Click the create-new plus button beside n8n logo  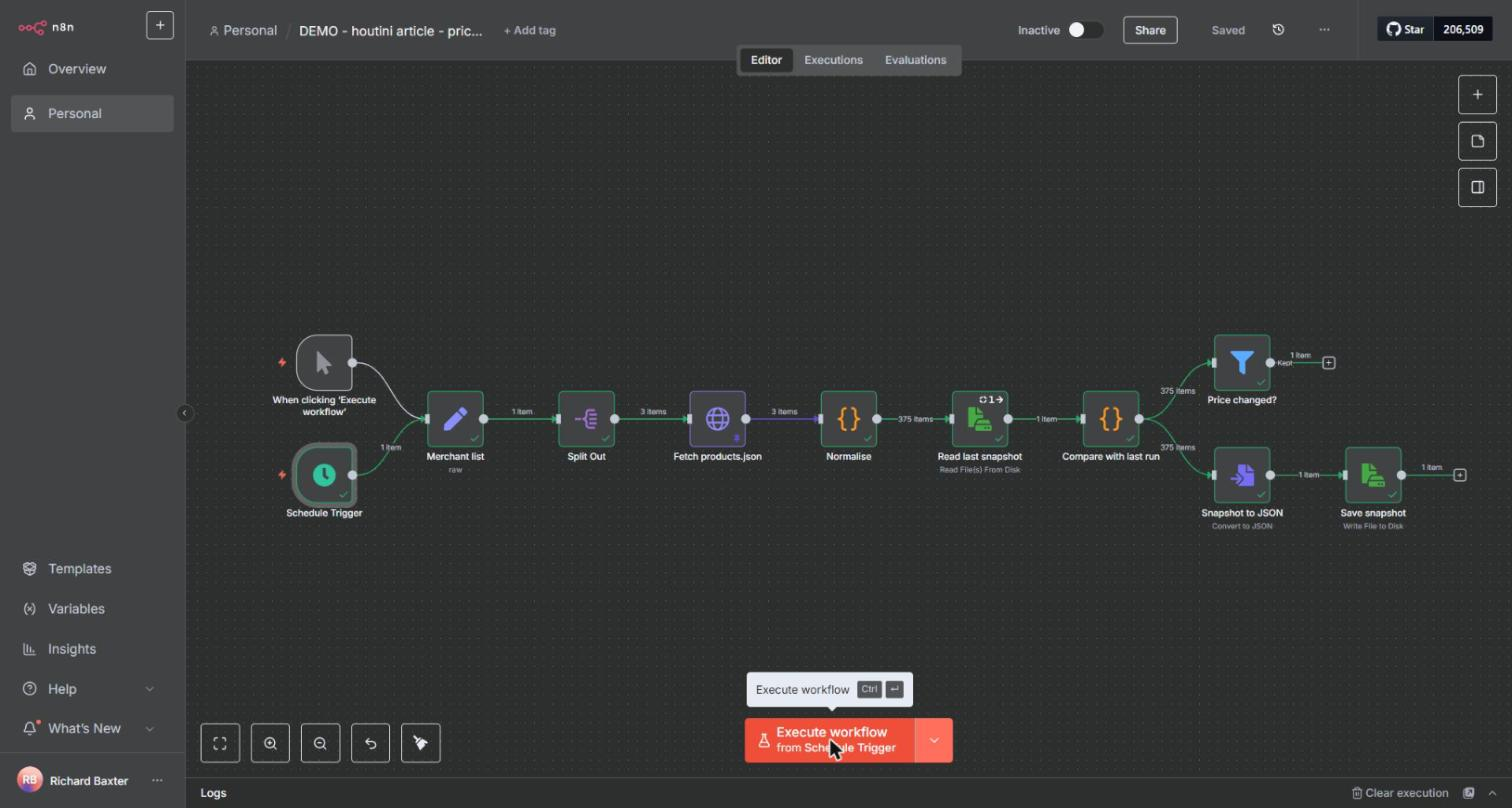click(x=159, y=25)
